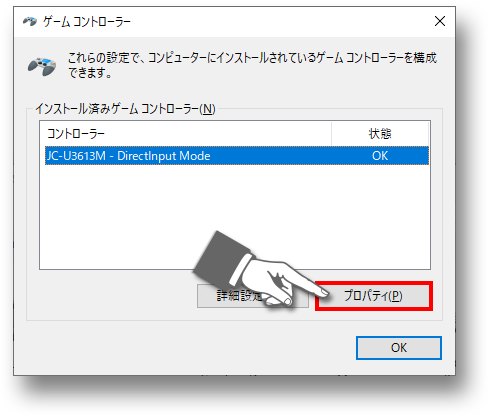This screenshot has width=490, height=417.
Task: Click empty white area of the controller list
Action: (133, 217)
